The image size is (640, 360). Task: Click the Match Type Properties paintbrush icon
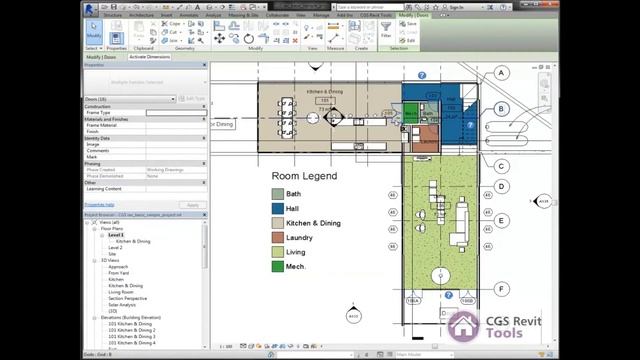pyautogui.click(x=153, y=40)
